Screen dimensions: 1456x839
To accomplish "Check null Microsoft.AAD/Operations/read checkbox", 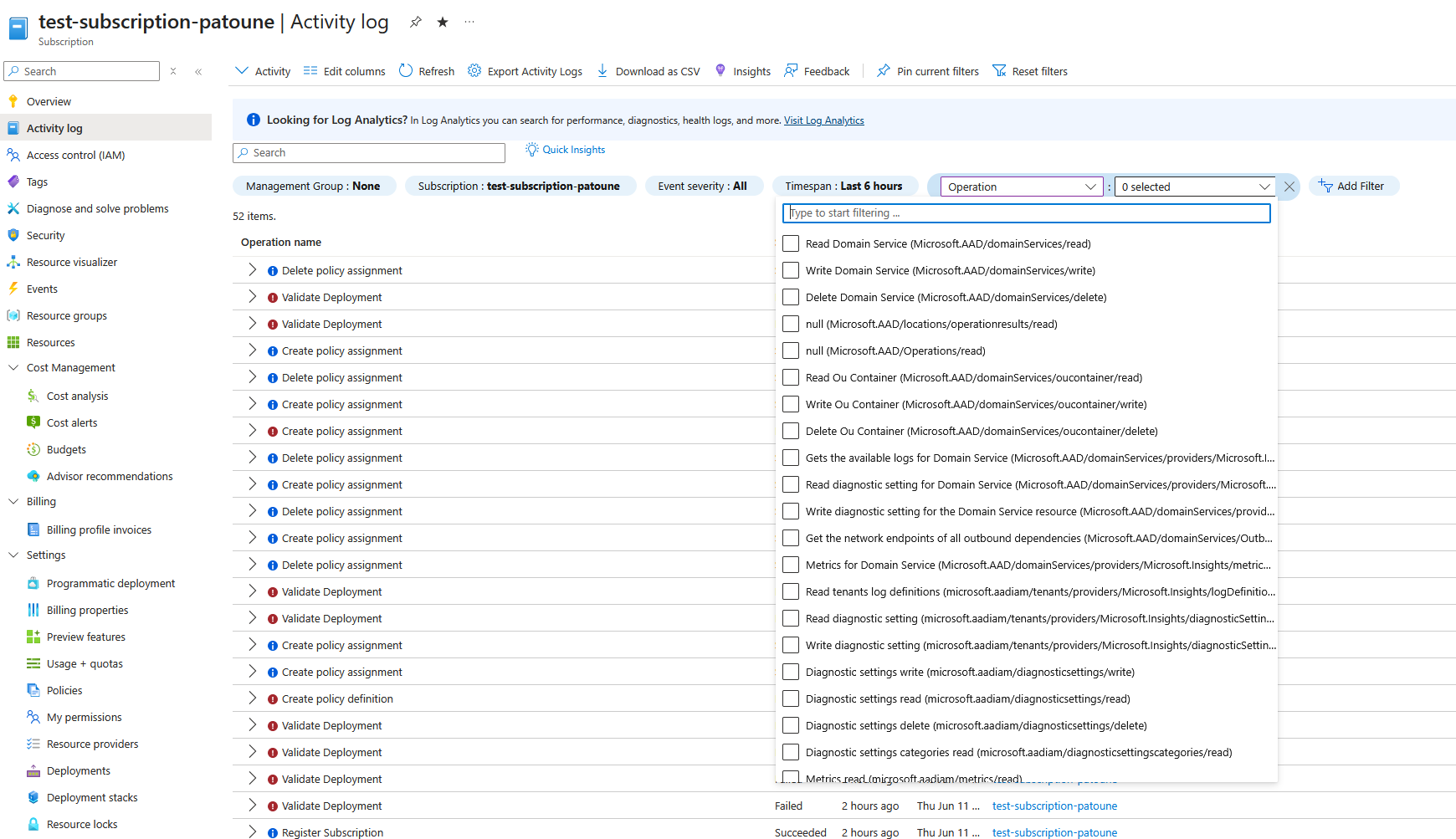I will pos(791,350).
